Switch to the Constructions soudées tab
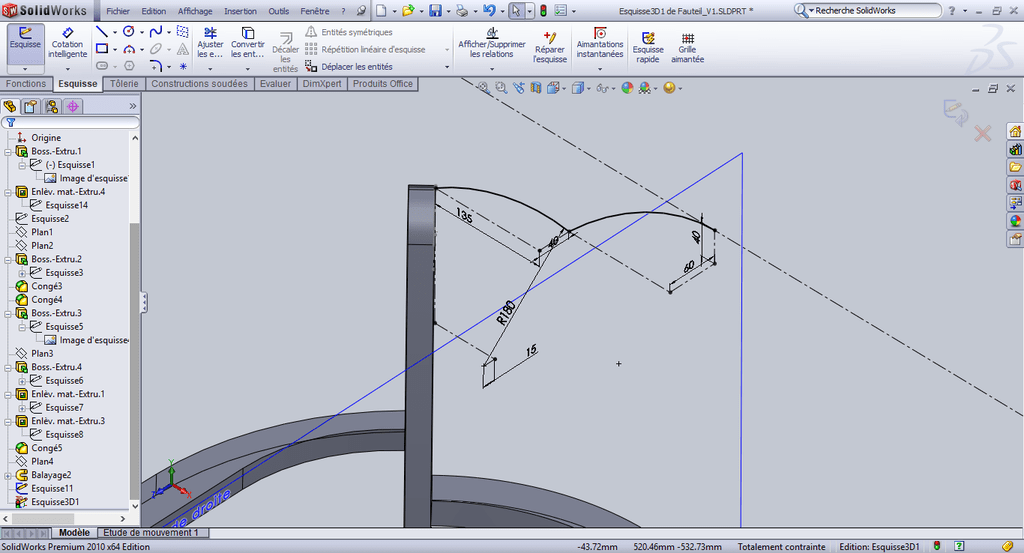Viewport: 1024px width, 553px height. 199,84
